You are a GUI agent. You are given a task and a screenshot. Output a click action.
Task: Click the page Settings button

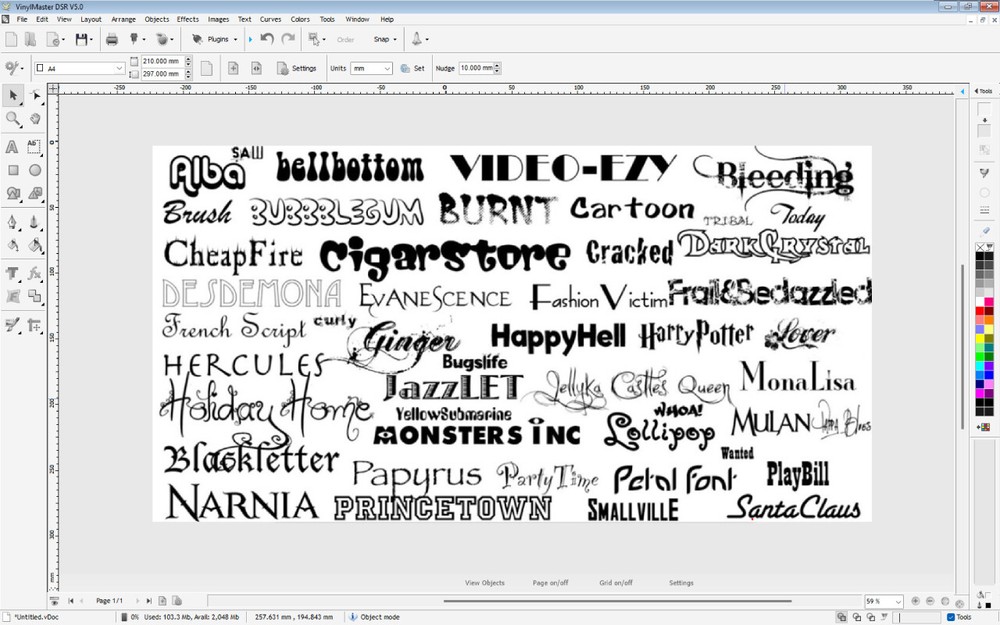pyautogui.click(x=297, y=68)
